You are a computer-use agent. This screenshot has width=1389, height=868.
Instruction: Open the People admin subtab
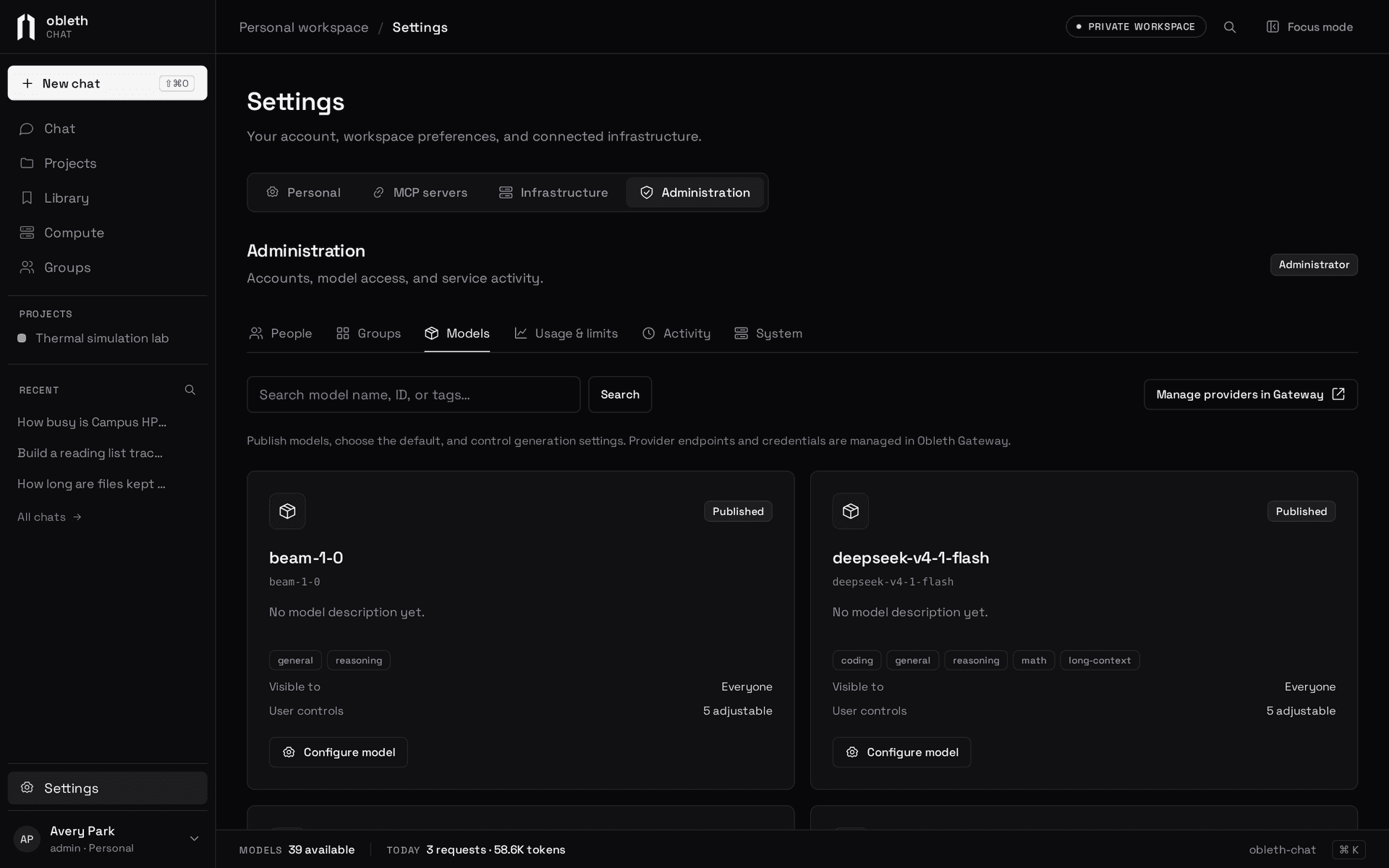tap(281, 333)
